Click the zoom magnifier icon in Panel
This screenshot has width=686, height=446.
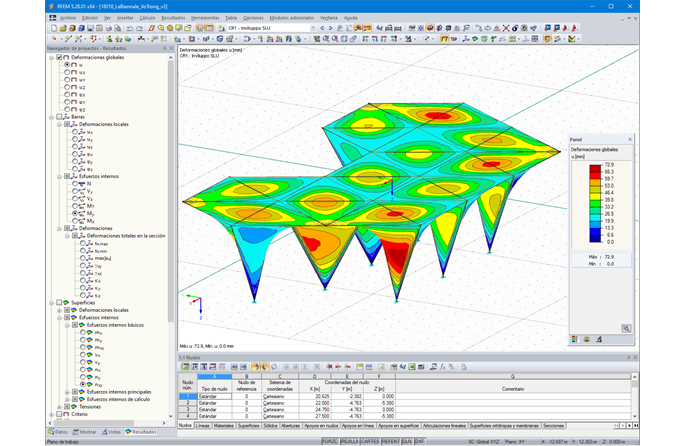click(x=626, y=328)
